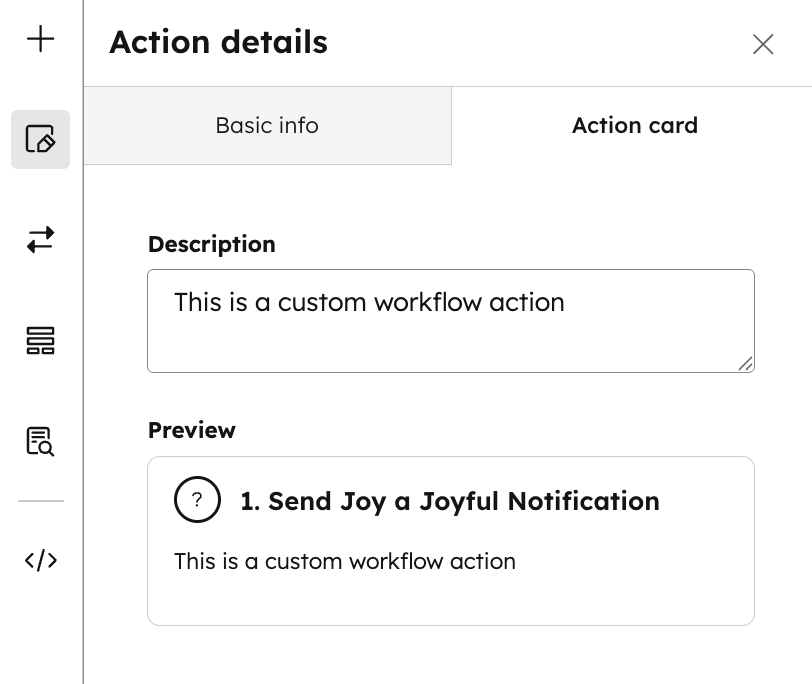This screenshot has height=684, width=812.
Task: Click the empty space below Description text
Action: point(450,345)
